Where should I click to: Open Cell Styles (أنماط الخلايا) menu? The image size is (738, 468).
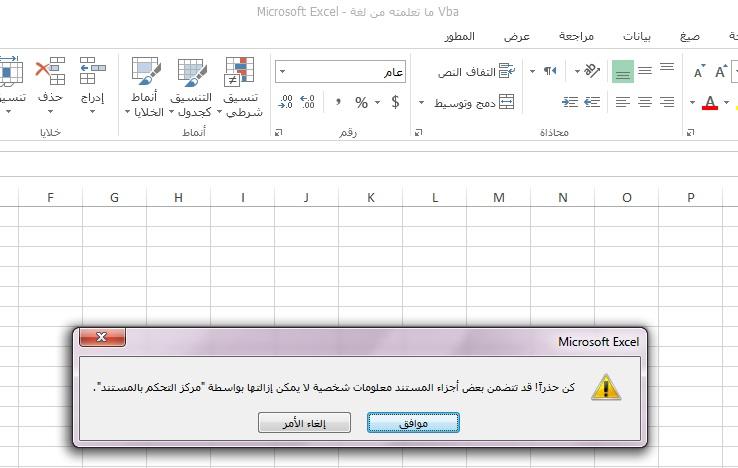click(x=145, y=87)
